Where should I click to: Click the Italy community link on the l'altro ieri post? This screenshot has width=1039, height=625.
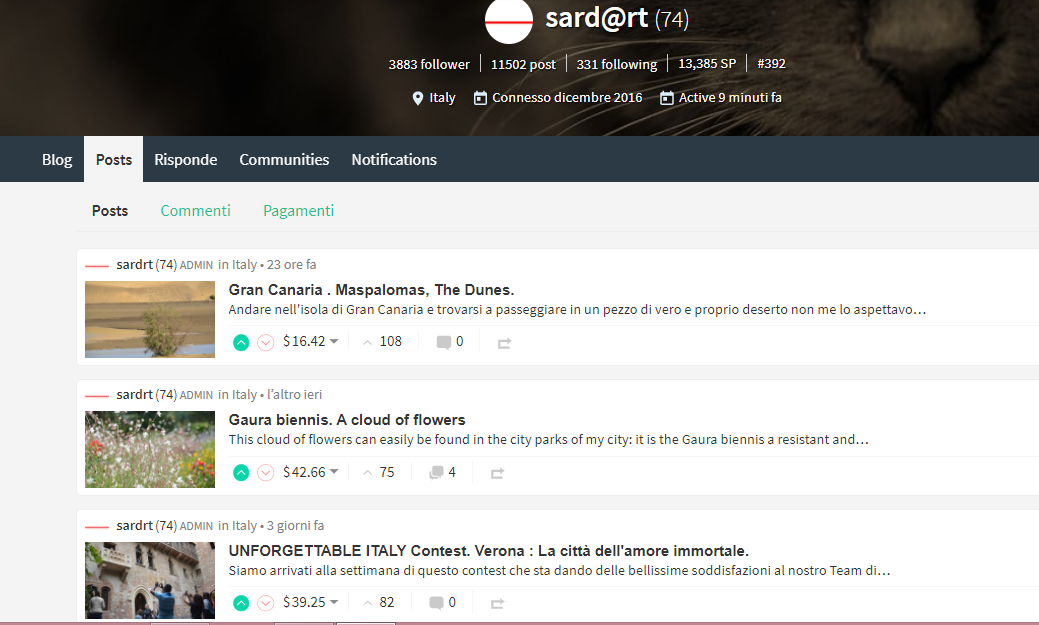[x=244, y=394]
